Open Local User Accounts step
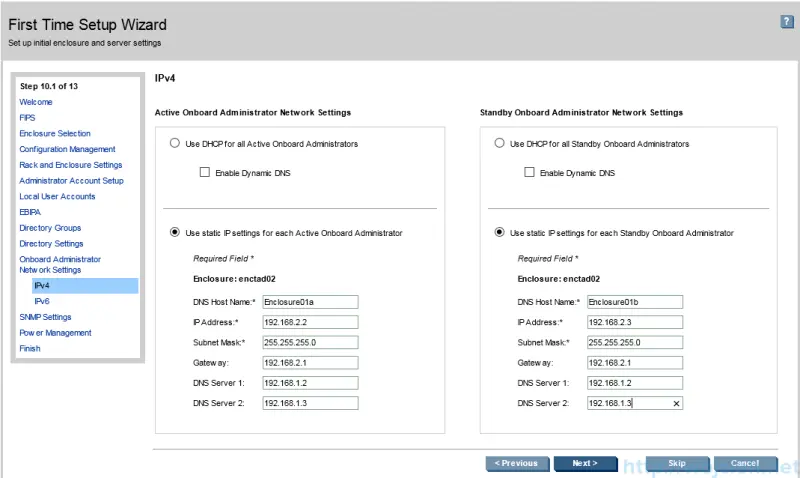The width and height of the screenshot is (800, 478). (57, 196)
